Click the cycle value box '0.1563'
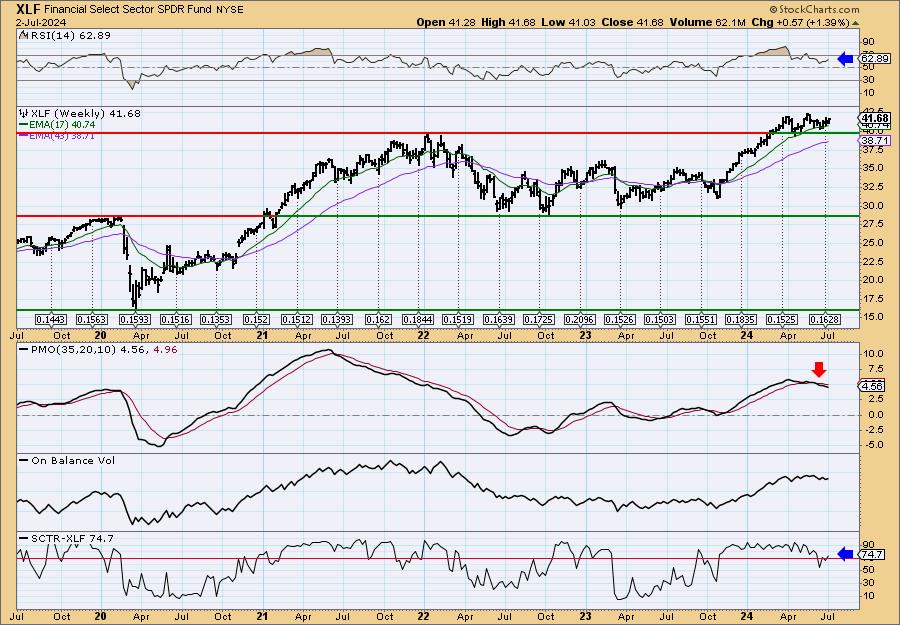The height and width of the screenshot is (625, 900). tap(92, 319)
